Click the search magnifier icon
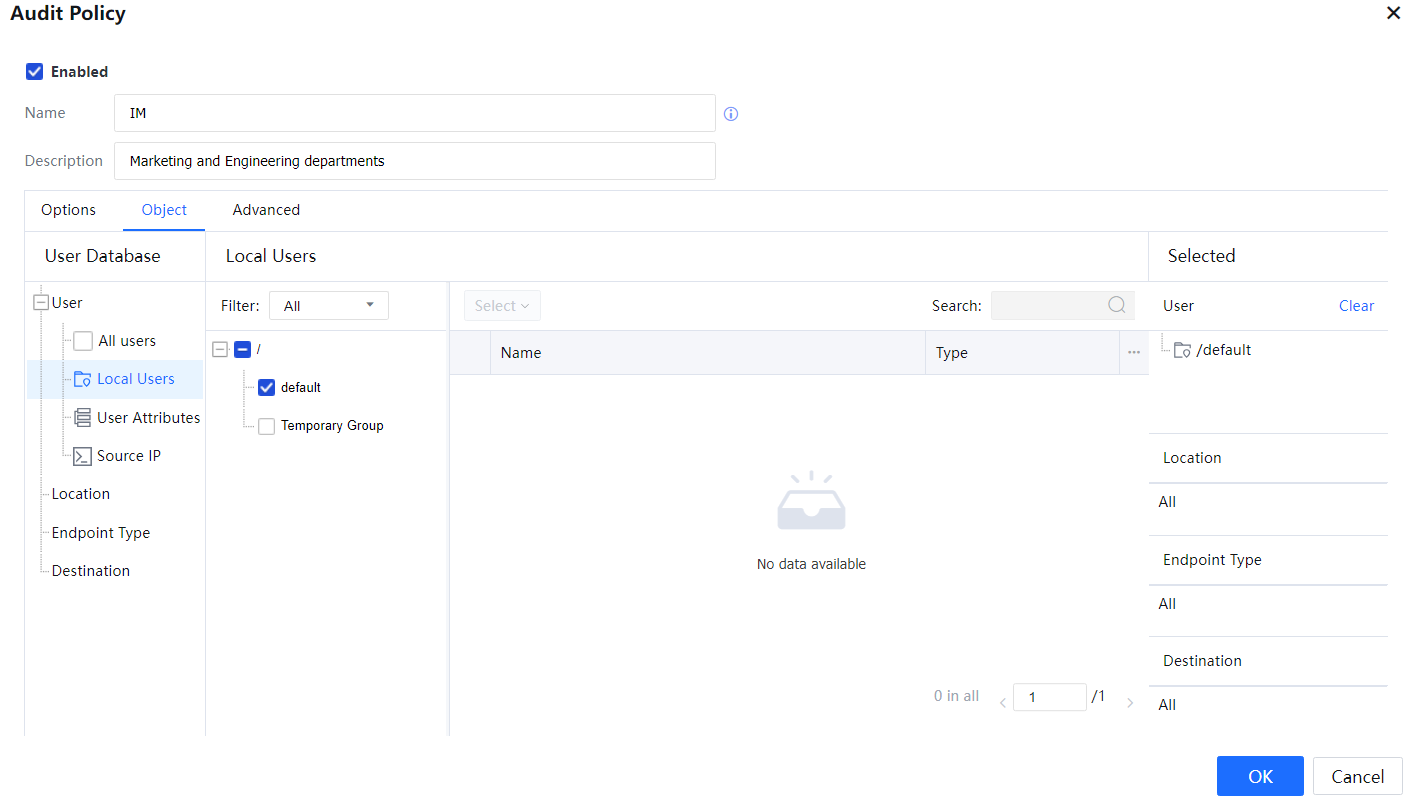 1117,306
